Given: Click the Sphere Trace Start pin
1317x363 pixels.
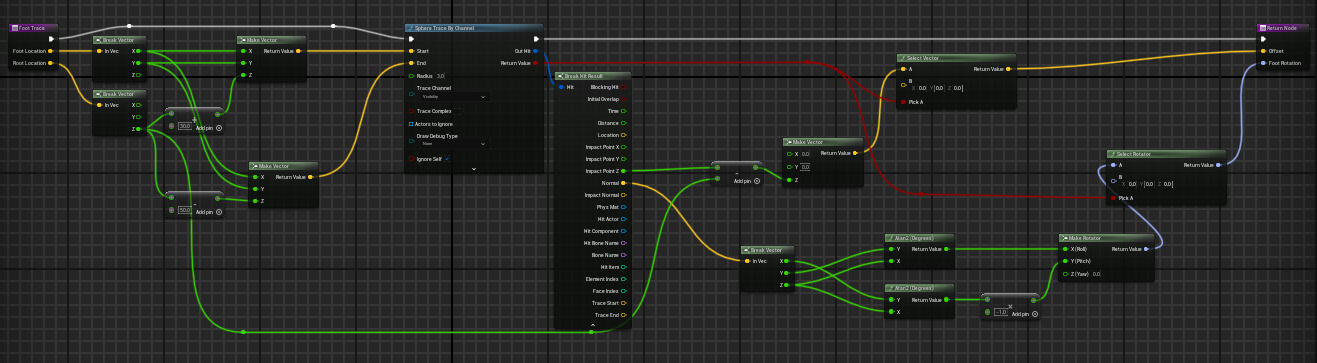Looking at the screenshot, I should [x=411, y=51].
